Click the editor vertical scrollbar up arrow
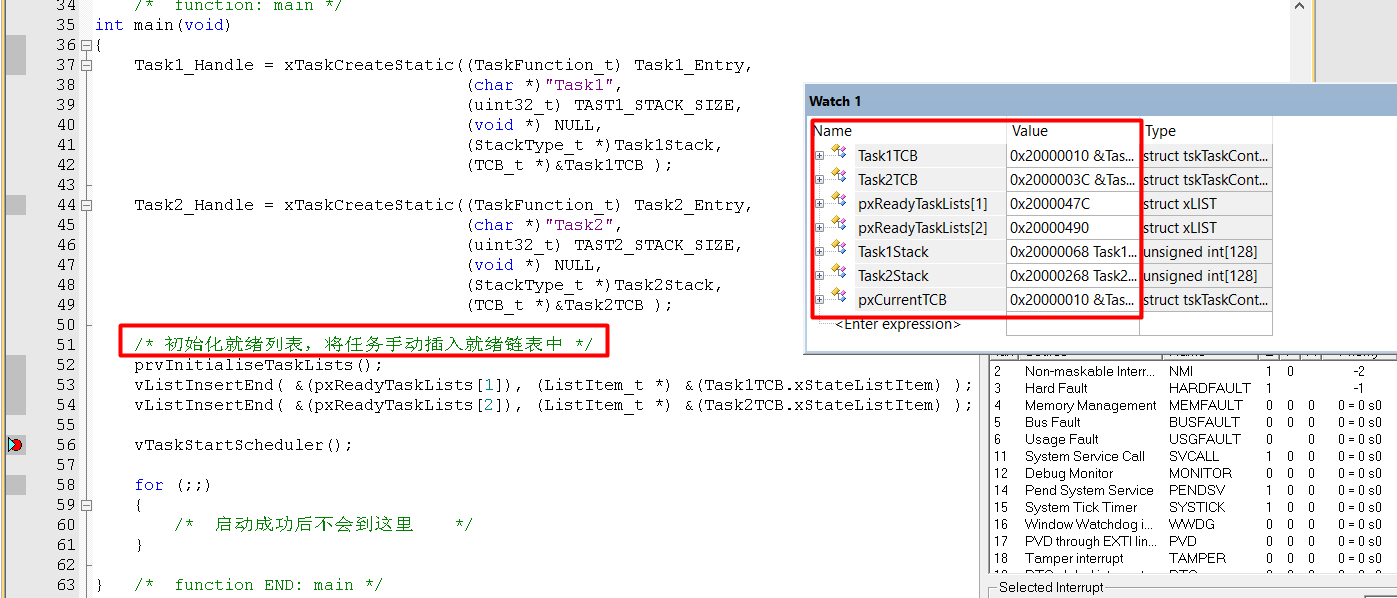Screen dimensions: 1397x598 (x=1300, y=6)
